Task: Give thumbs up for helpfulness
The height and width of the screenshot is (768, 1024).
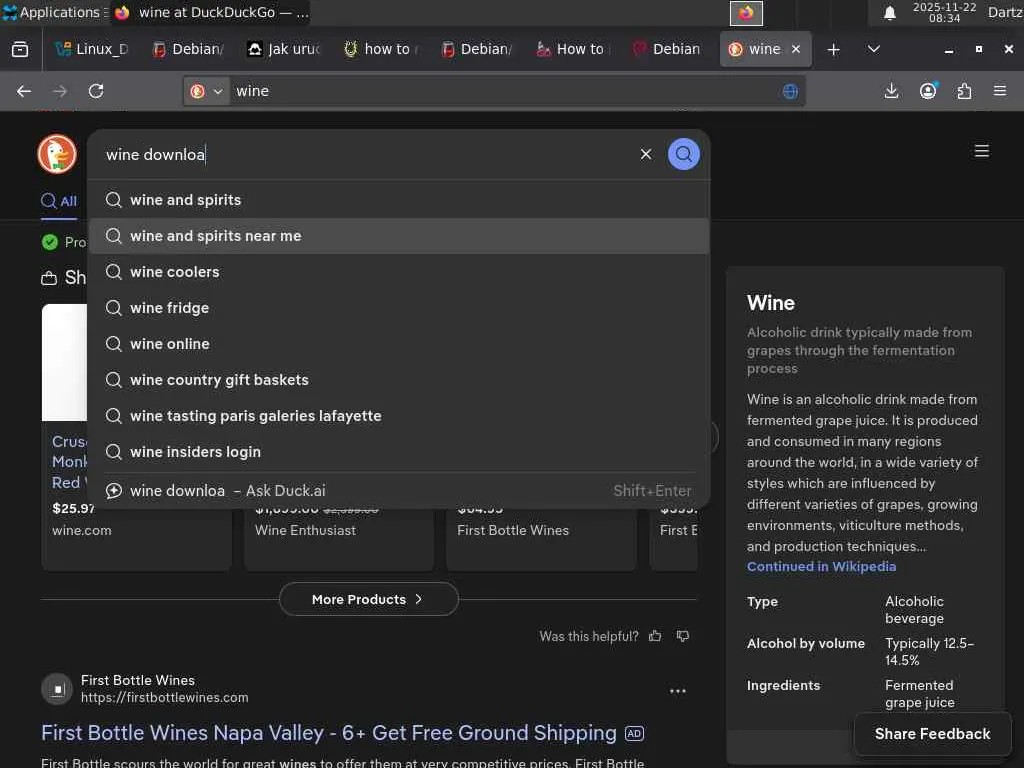Action: pos(655,636)
